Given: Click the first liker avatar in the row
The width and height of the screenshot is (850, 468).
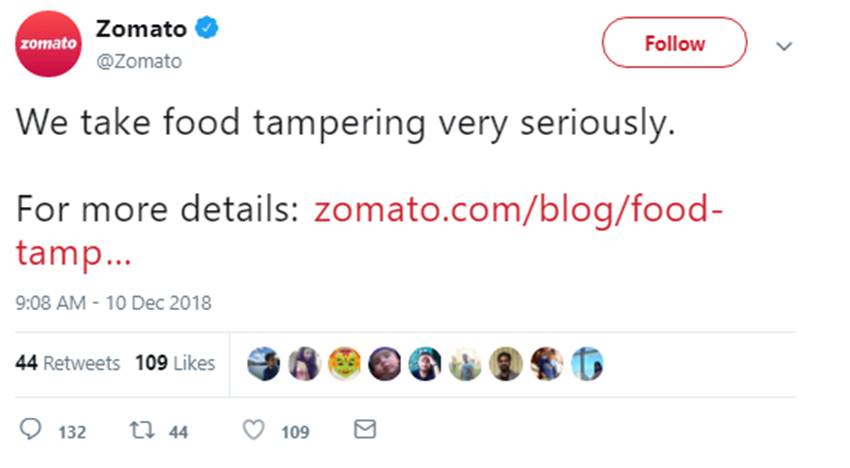Looking at the screenshot, I should click(x=264, y=364).
